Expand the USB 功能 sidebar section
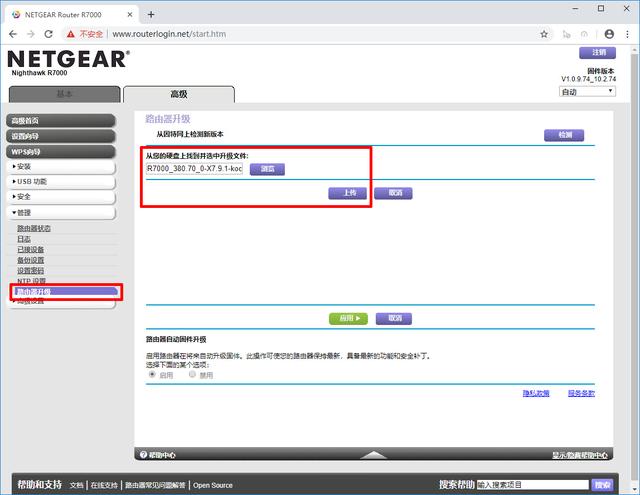This screenshot has width=640, height=495. pos(61,182)
